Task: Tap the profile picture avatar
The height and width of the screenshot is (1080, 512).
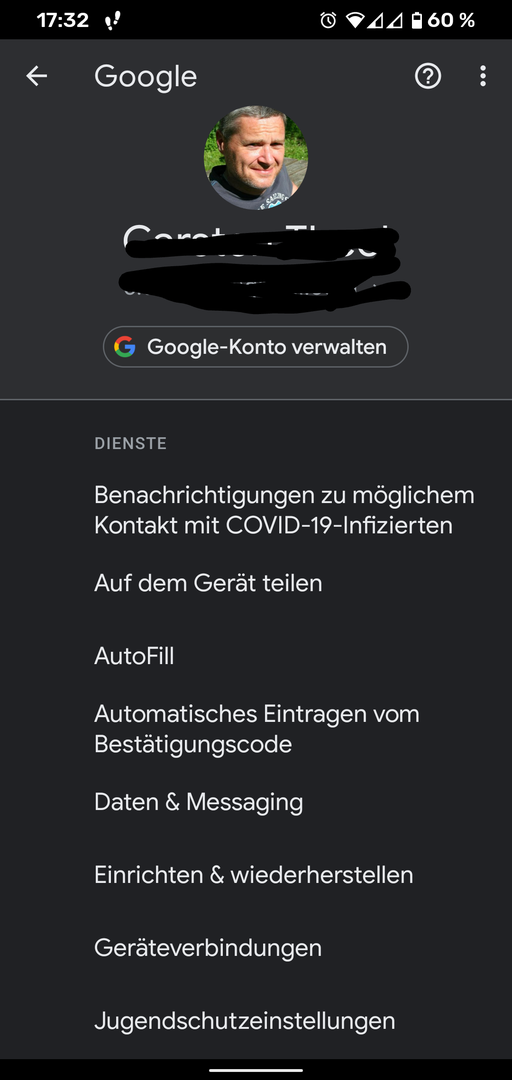Action: 256,158
